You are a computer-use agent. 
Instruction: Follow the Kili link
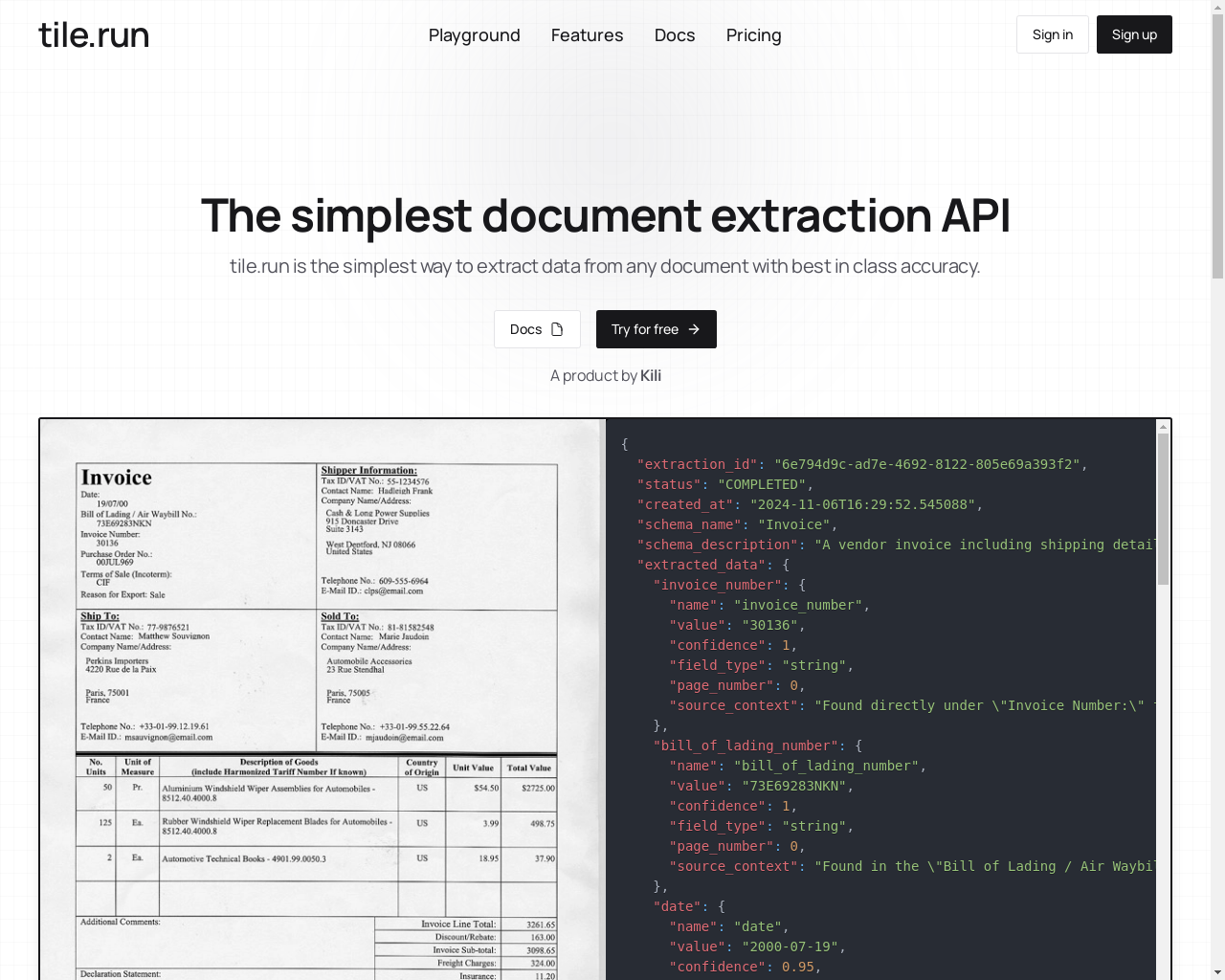pyautogui.click(x=651, y=375)
